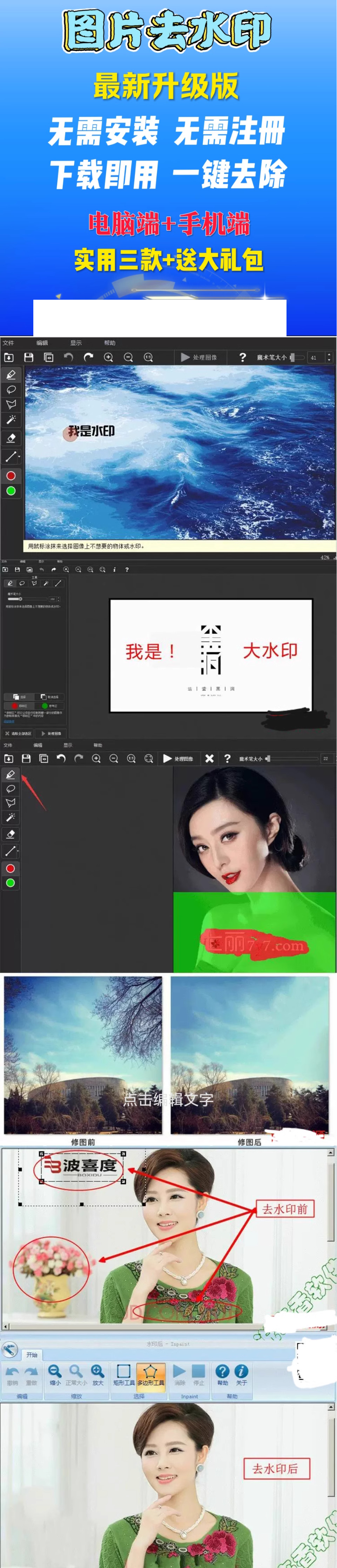Screen dimensions: 337x1568
Task: Activate the marker tool indicated by red arrow
Action: [x=11, y=774]
